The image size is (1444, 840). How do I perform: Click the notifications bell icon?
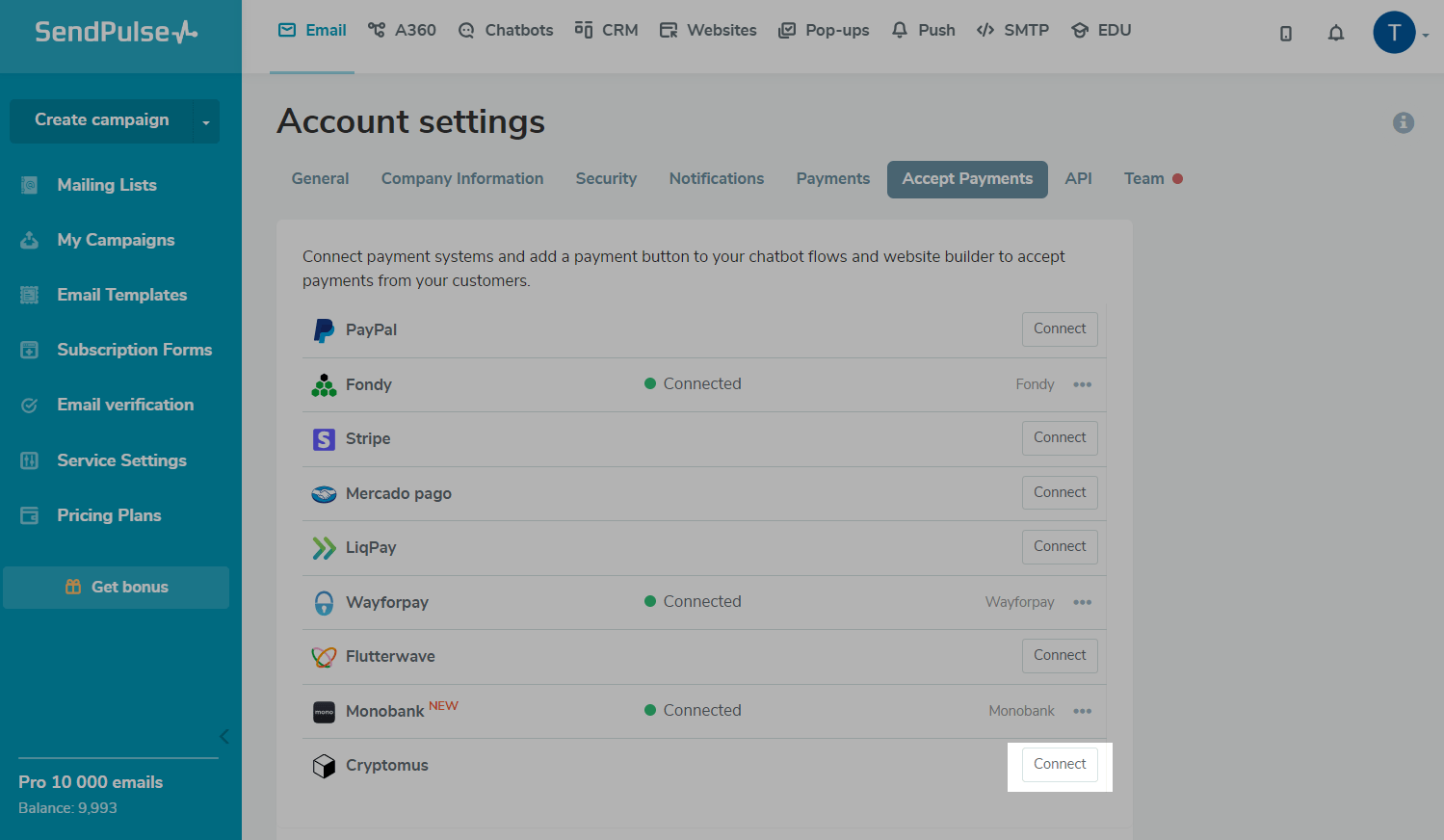pyautogui.click(x=1335, y=34)
